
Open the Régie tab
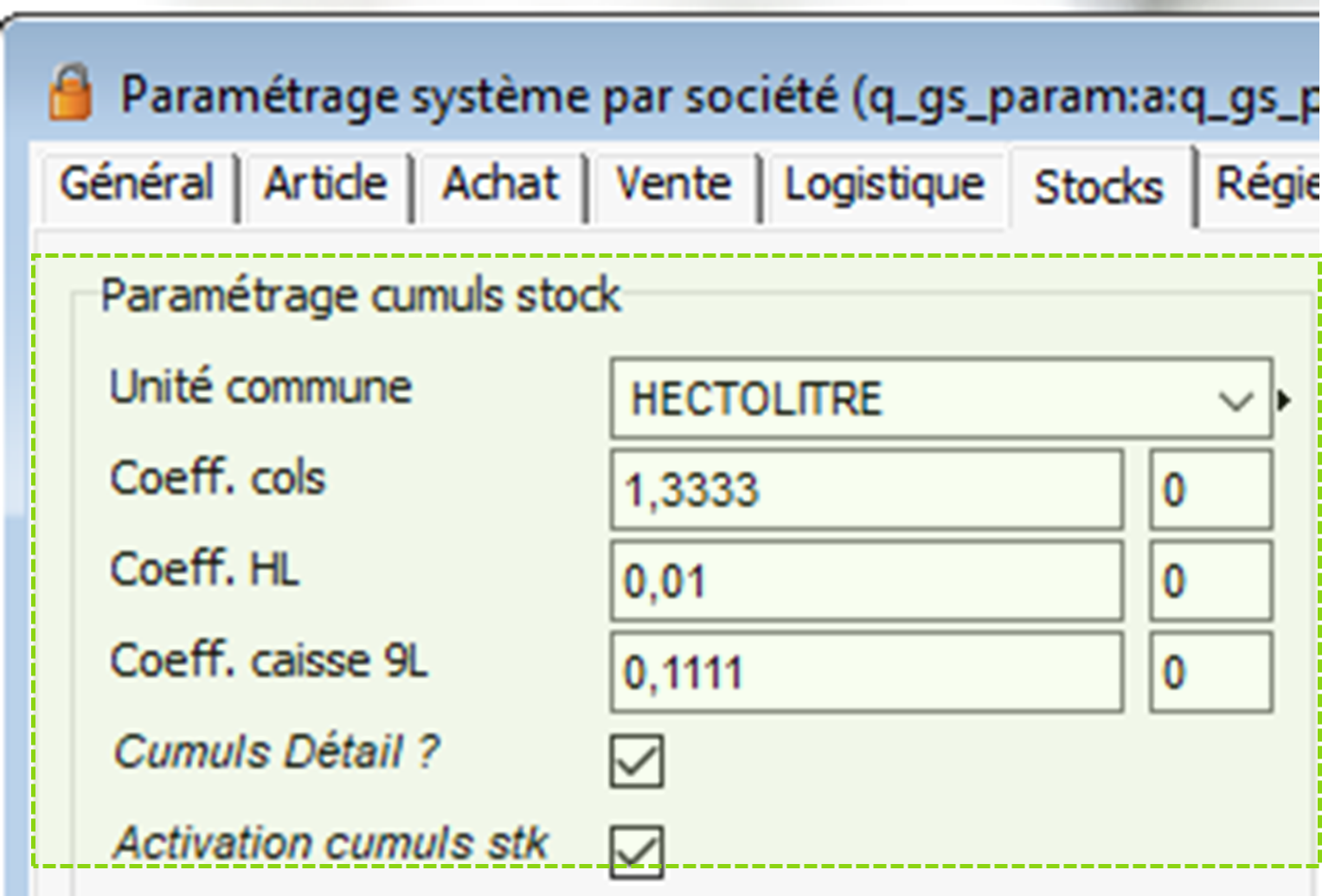pyautogui.click(x=1267, y=184)
